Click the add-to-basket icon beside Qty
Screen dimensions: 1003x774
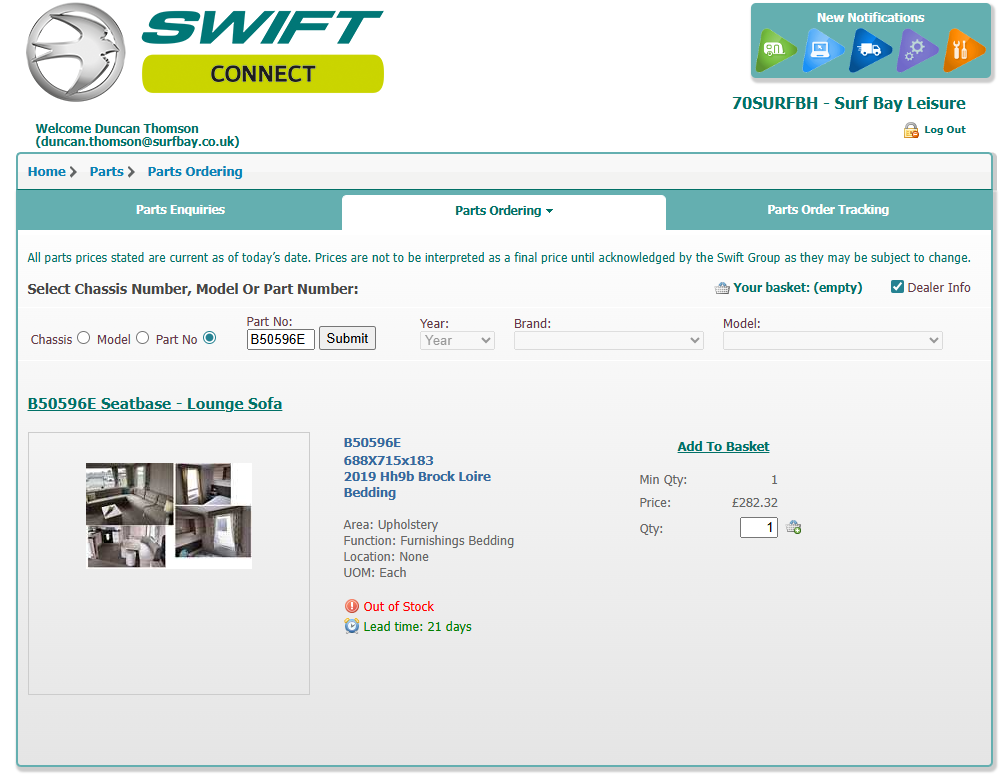[x=794, y=528]
